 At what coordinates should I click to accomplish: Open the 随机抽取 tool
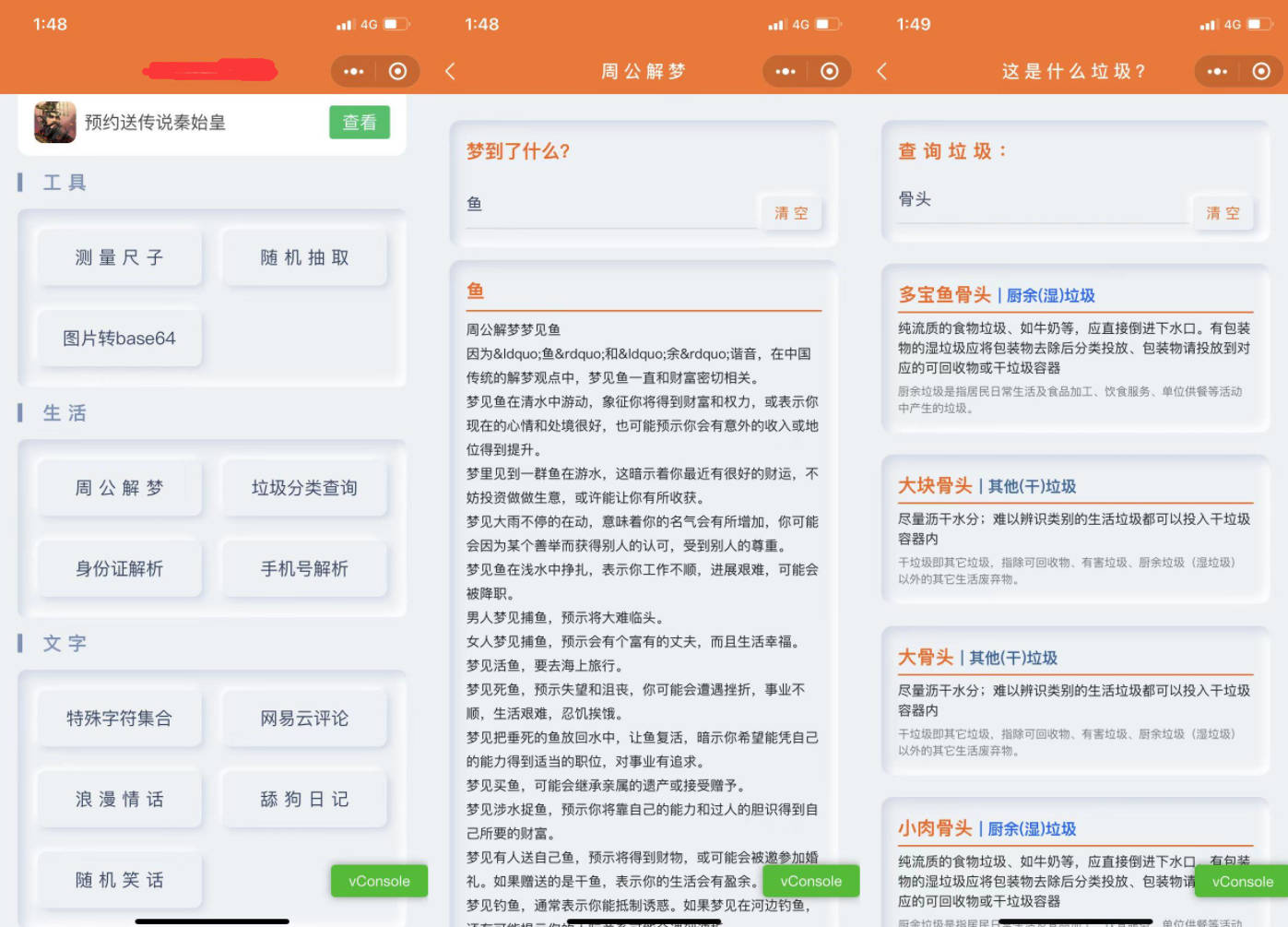click(x=304, y=257)
